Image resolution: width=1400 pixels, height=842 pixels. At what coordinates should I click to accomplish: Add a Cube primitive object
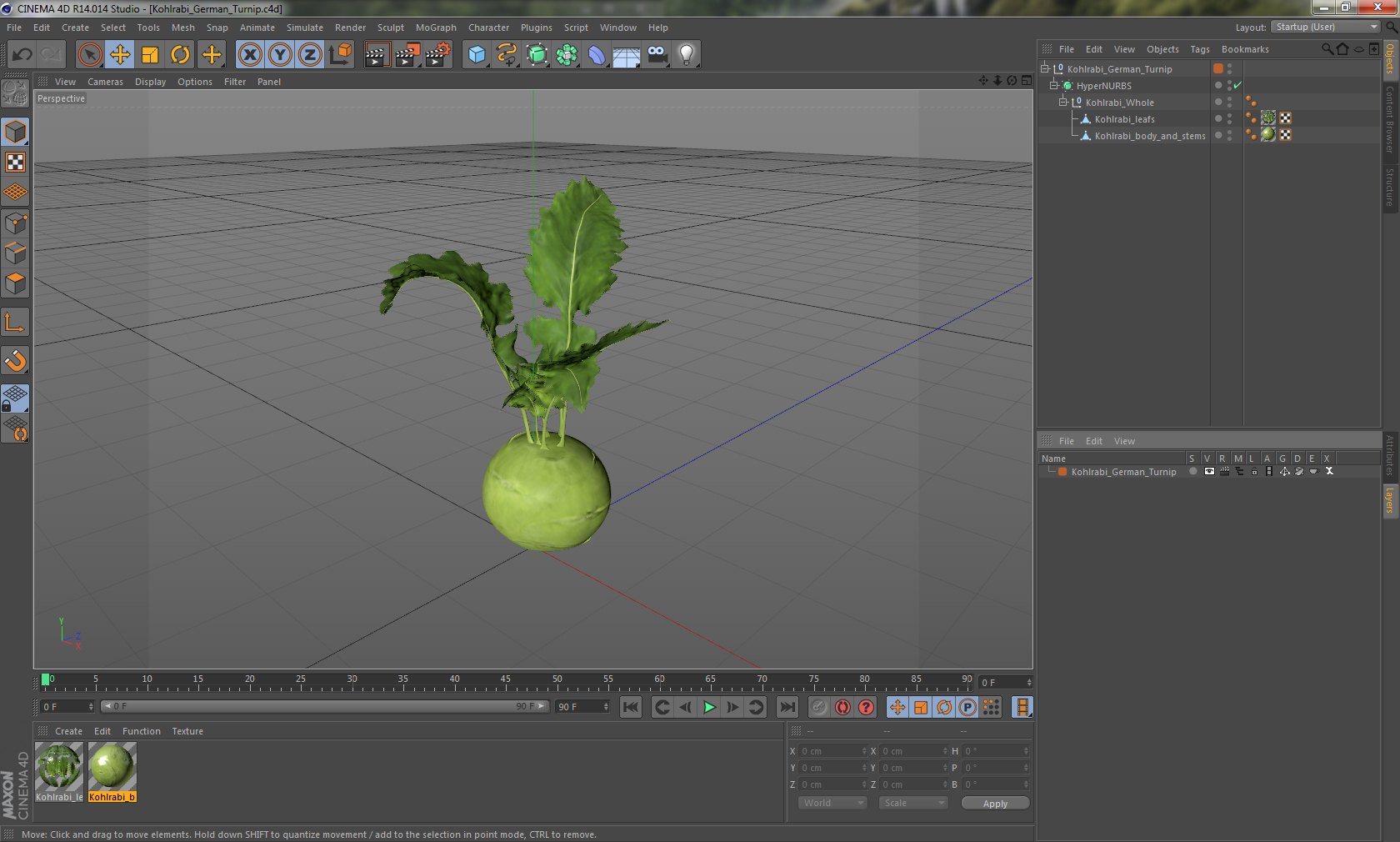pos(477,55)
